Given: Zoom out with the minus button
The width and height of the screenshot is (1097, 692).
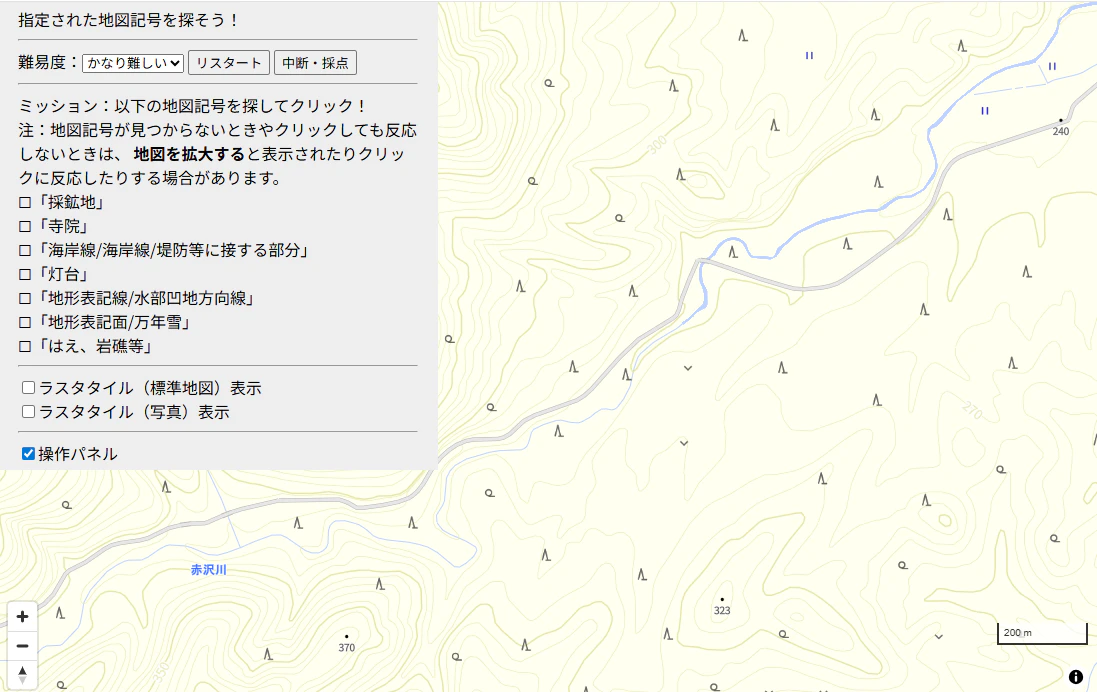Looking at the screenshot, I should (x=22, y=646).
